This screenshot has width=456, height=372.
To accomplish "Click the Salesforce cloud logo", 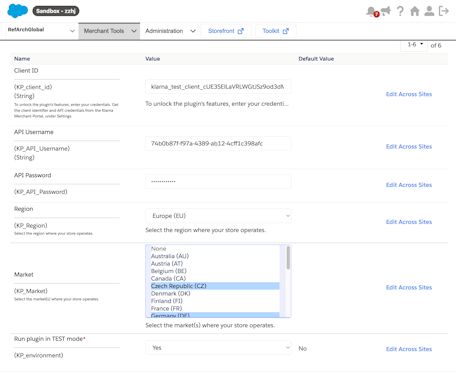I will pyautogui.click(x=17, y=11).
